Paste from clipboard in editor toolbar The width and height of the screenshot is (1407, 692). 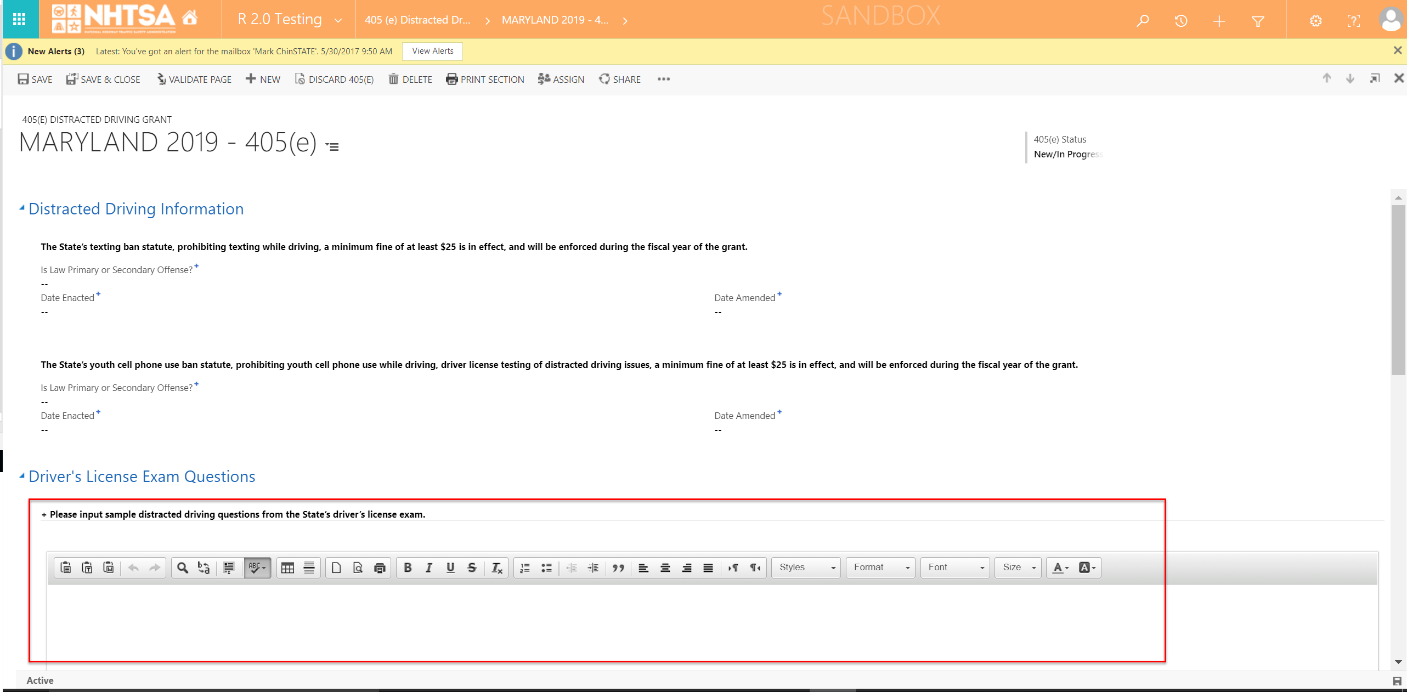(x=66, y=568)
